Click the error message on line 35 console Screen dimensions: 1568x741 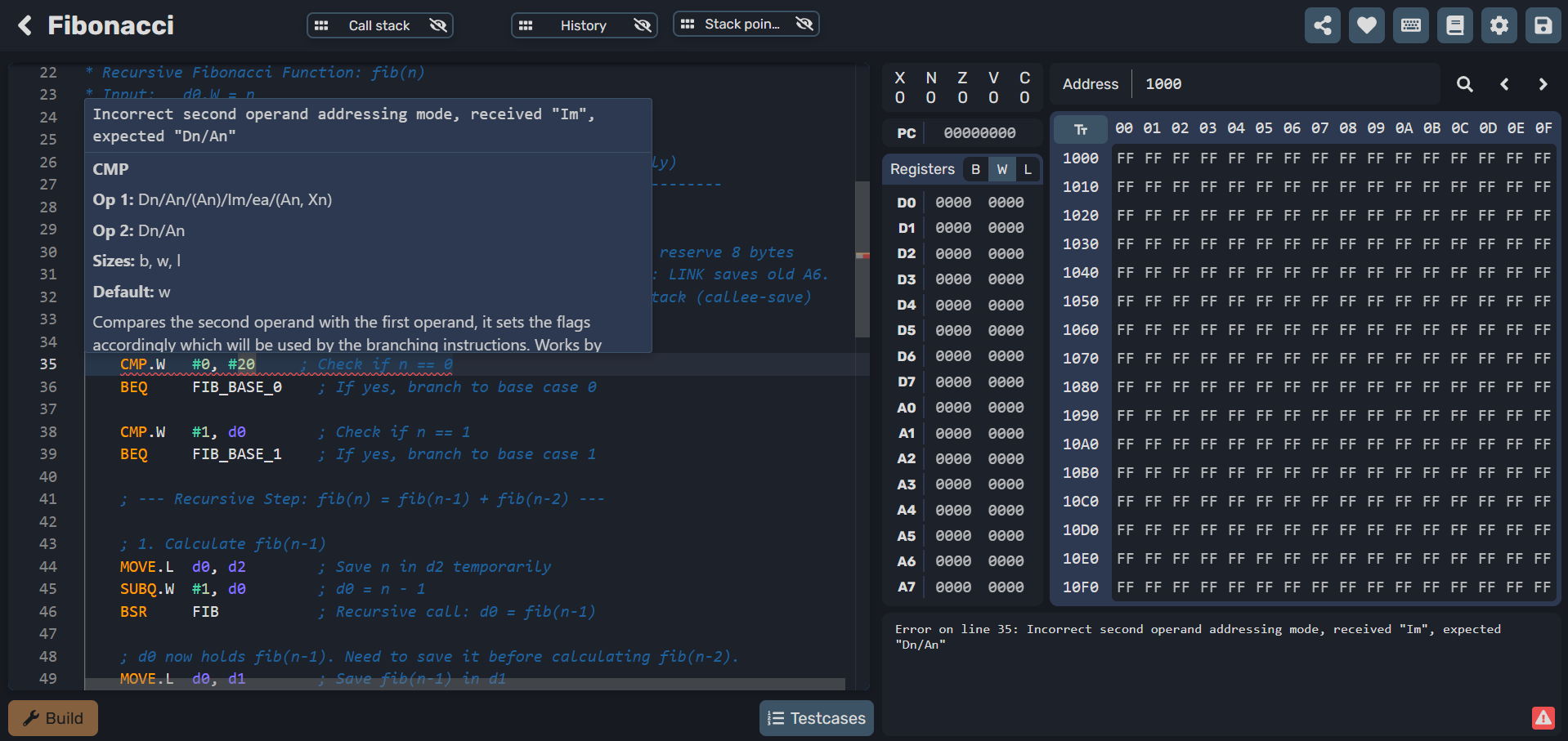(x=1198, y=636)
